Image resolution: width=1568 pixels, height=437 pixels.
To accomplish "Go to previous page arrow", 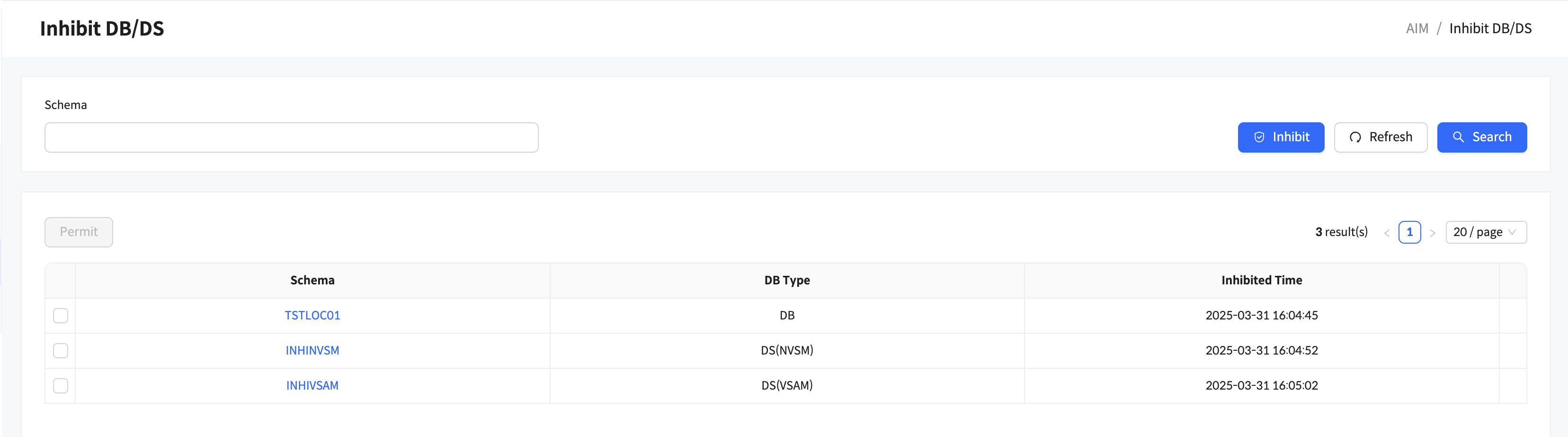I will (1387, 233).
